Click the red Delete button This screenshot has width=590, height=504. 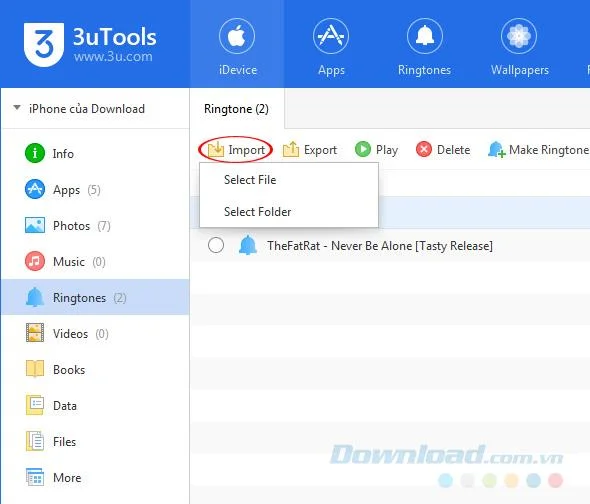tap(443, 150)
